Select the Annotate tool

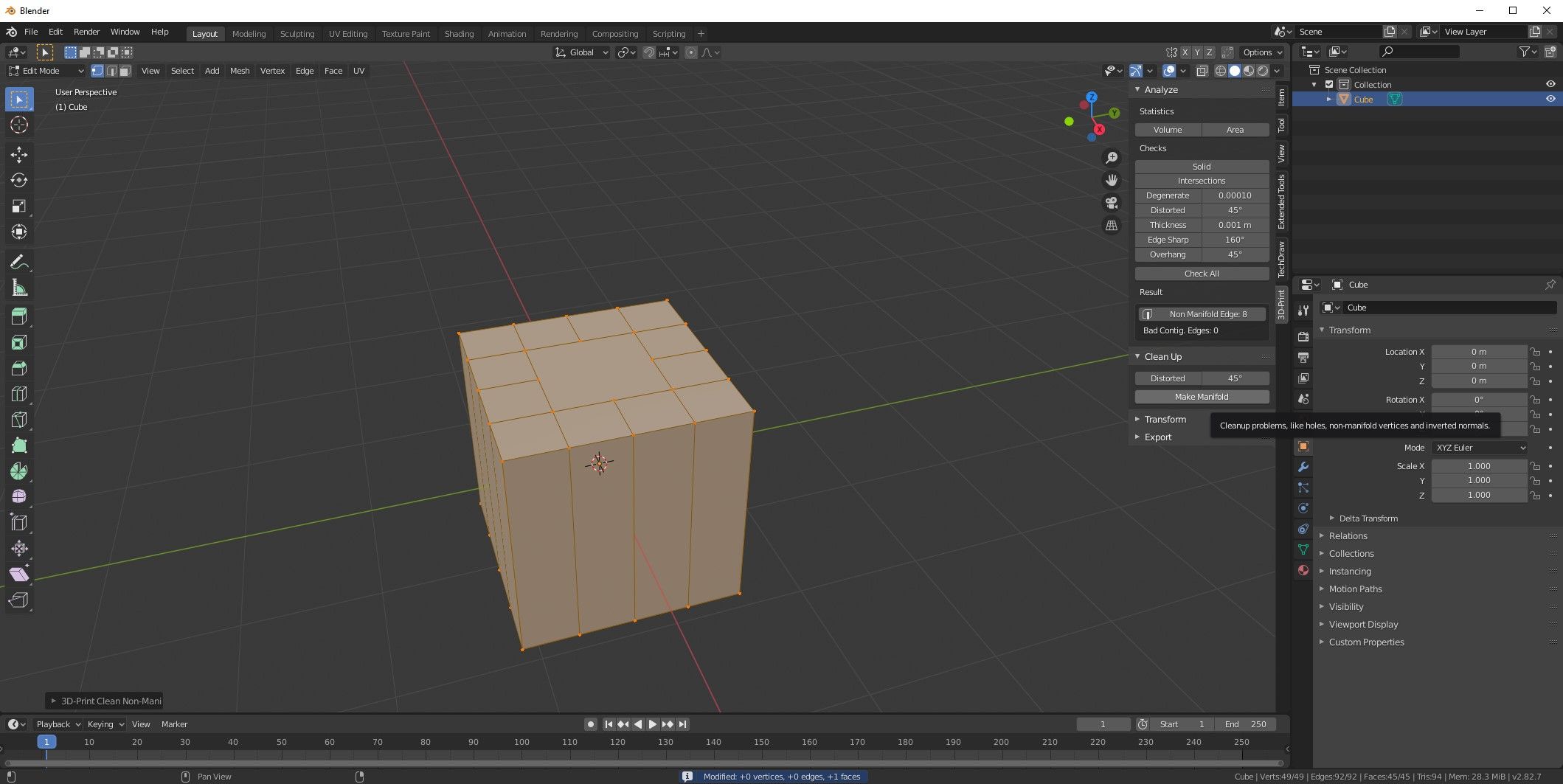(x=19, y=261)
